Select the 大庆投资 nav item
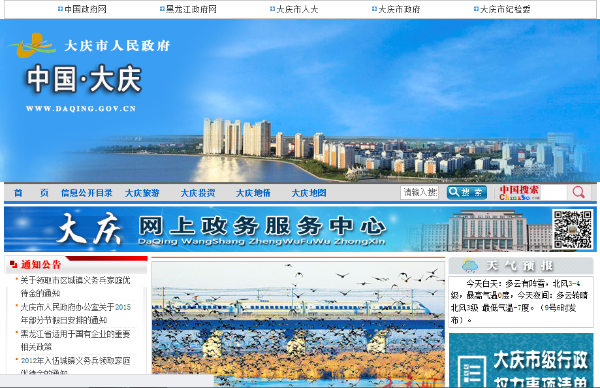The image size is (600, 388). coord(198,193)
